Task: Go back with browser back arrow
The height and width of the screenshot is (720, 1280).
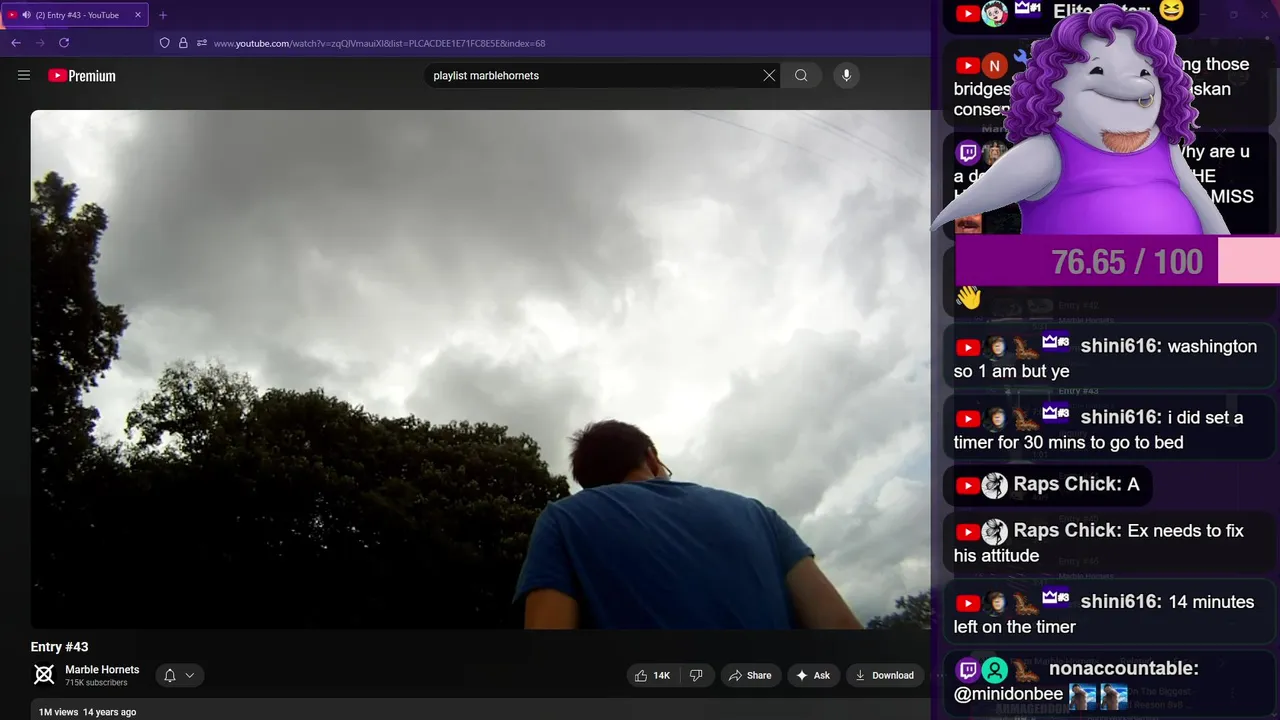Action: tap(16, 43)
